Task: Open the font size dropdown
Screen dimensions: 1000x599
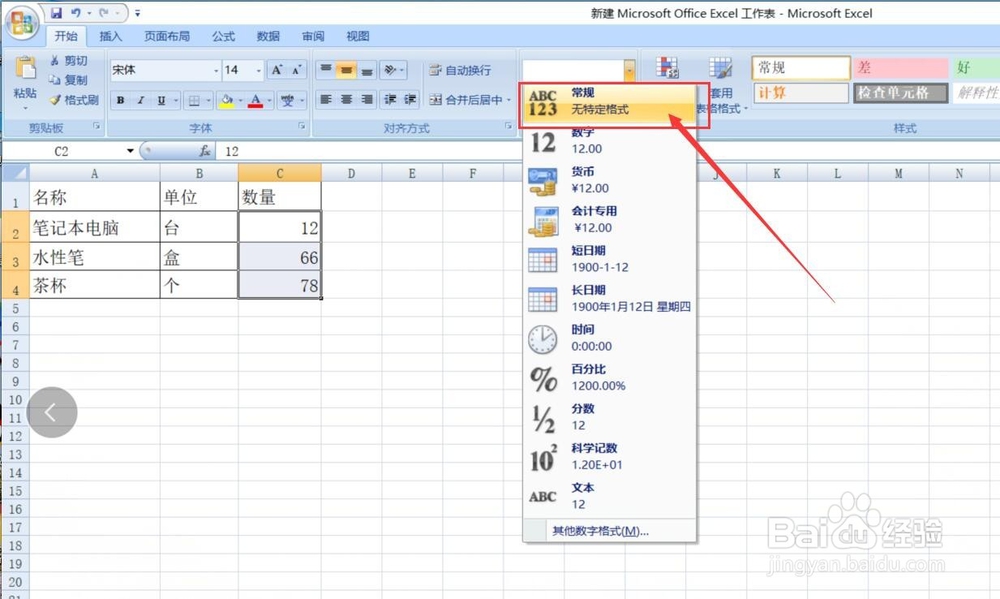Action: [x=259, y=69]
